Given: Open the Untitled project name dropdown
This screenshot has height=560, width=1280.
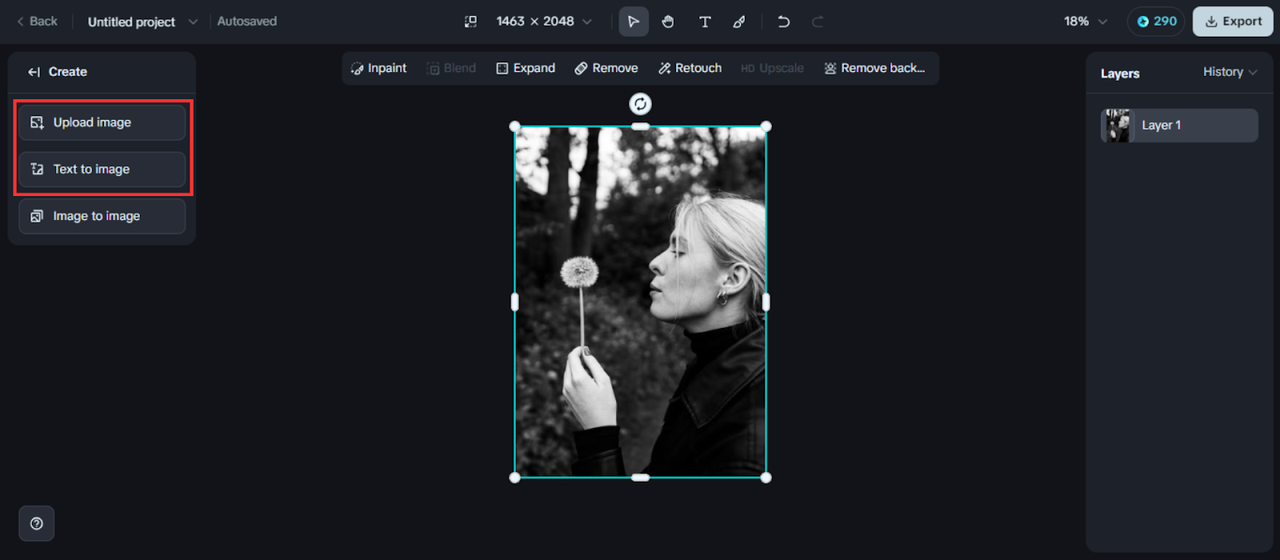Looking at the screenshot, I should [143, 21].
